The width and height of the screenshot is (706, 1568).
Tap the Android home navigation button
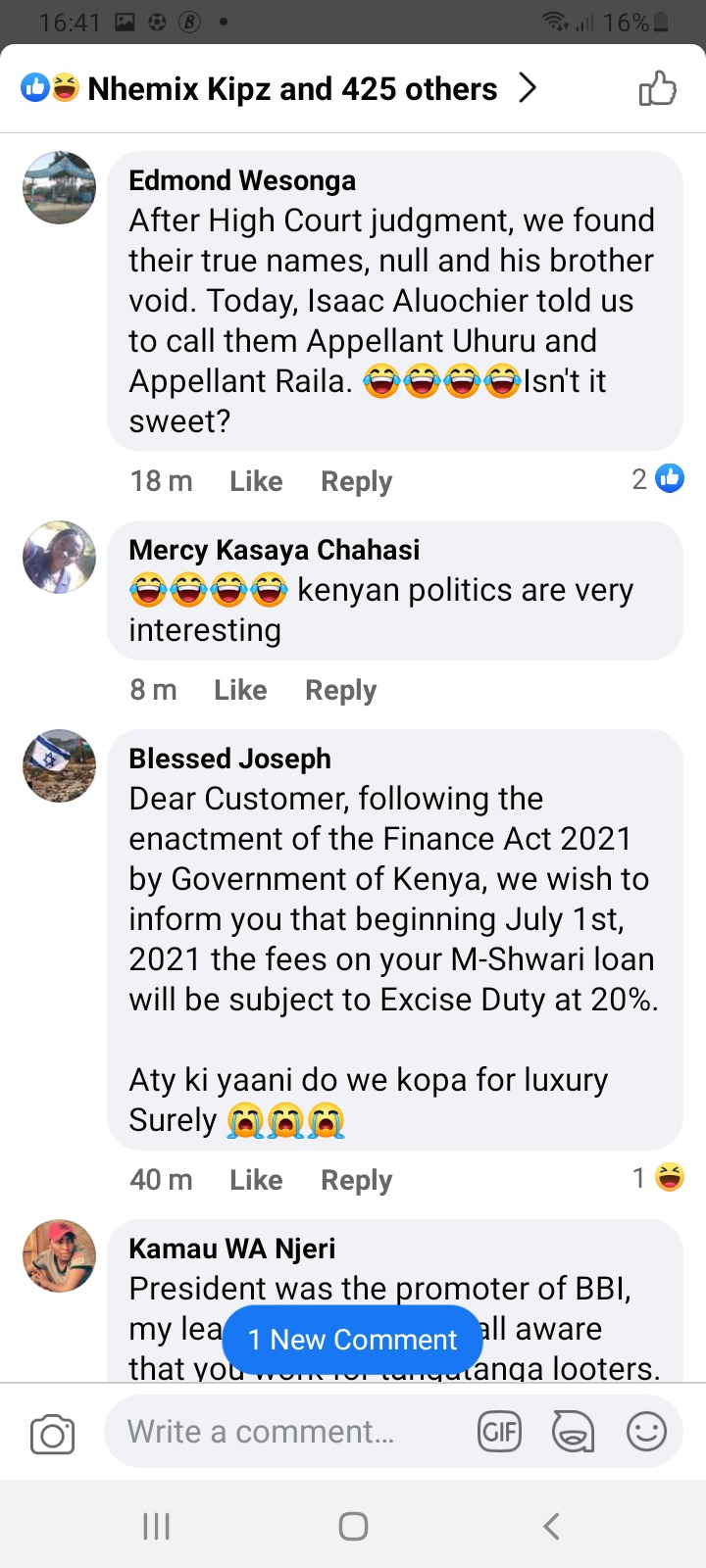click(353, 1526)
